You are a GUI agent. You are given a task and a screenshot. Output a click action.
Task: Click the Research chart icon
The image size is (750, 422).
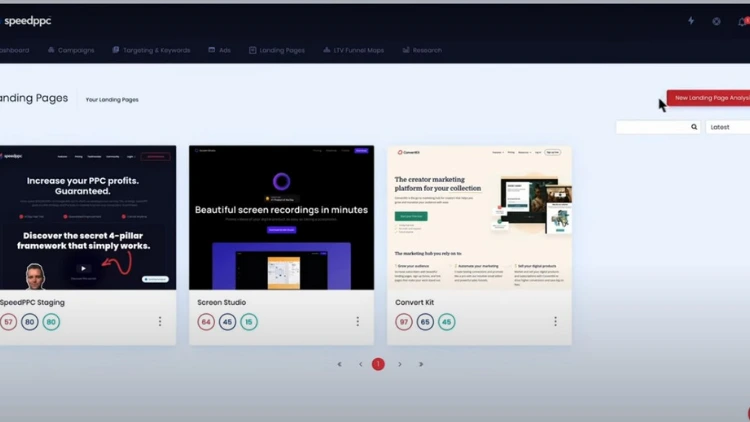point(406,50)
